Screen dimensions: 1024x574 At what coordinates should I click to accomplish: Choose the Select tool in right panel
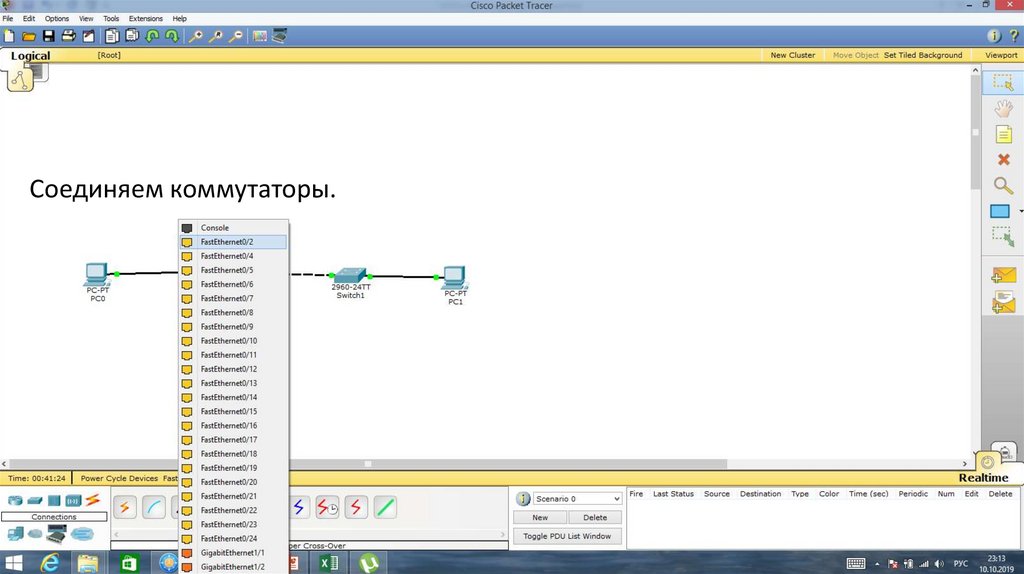(x=1002, y=82)
